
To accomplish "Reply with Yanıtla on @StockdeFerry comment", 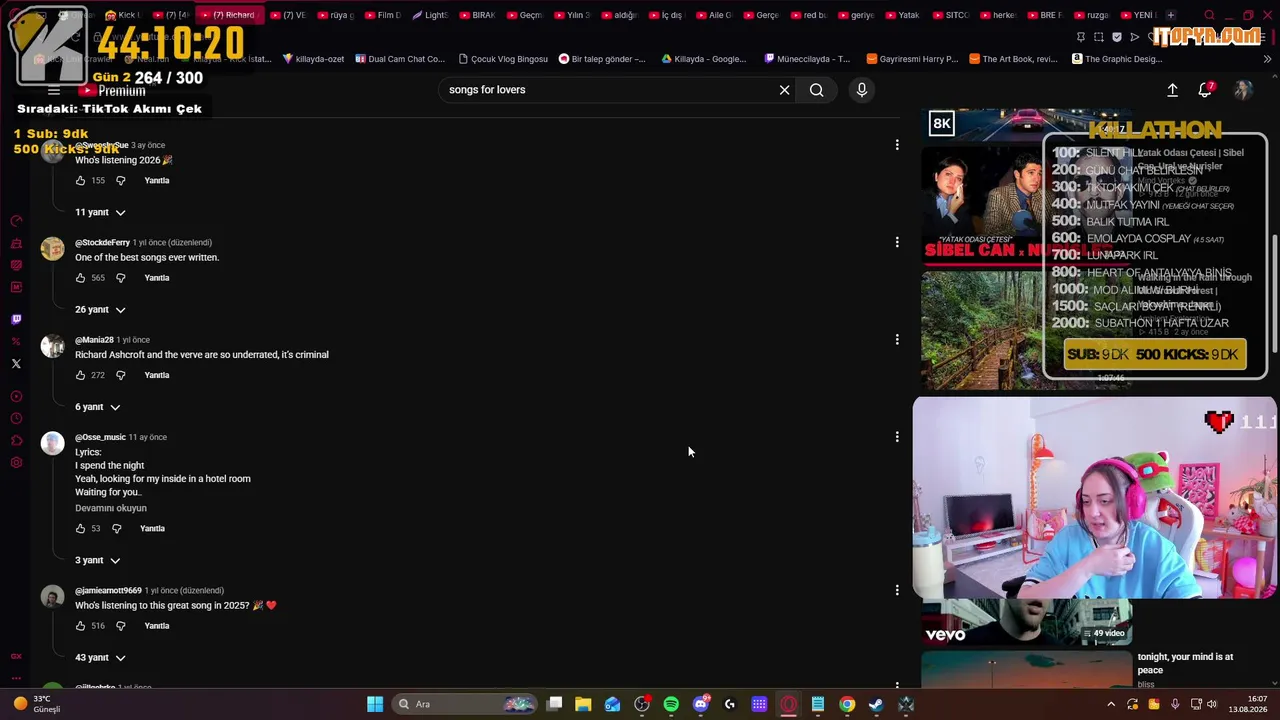I will [x=157, y=278].
